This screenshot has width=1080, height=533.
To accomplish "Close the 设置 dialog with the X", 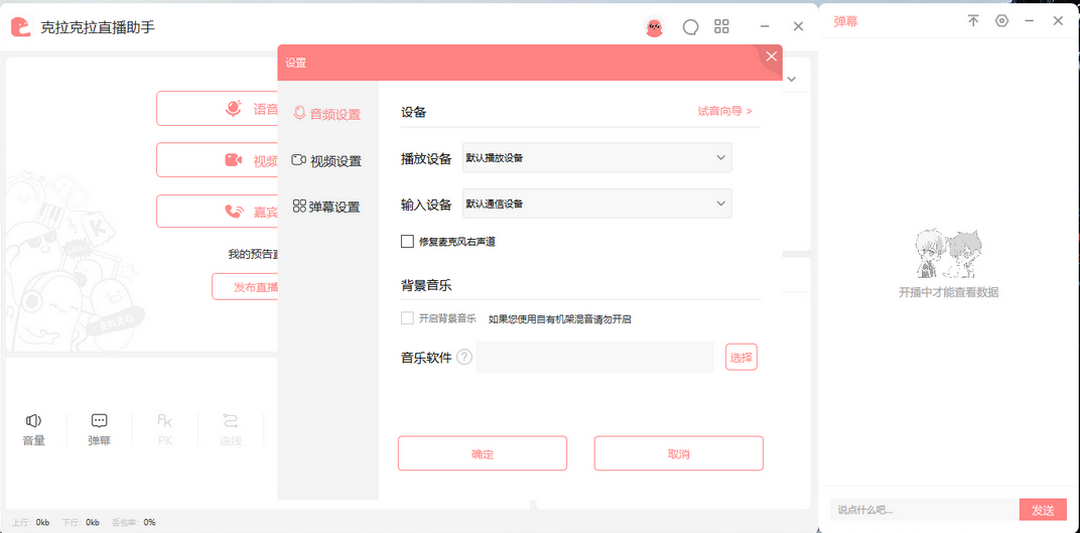I will click(x=771, y=57).
